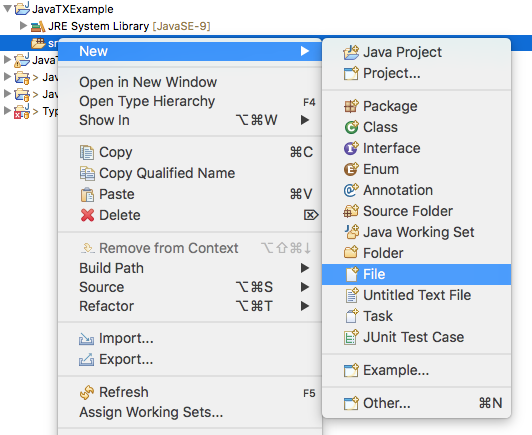The height and width of the screenshot is (435, 532).
Task: Click the "Java Working Set" label
Action: click(x=419, y=232)
